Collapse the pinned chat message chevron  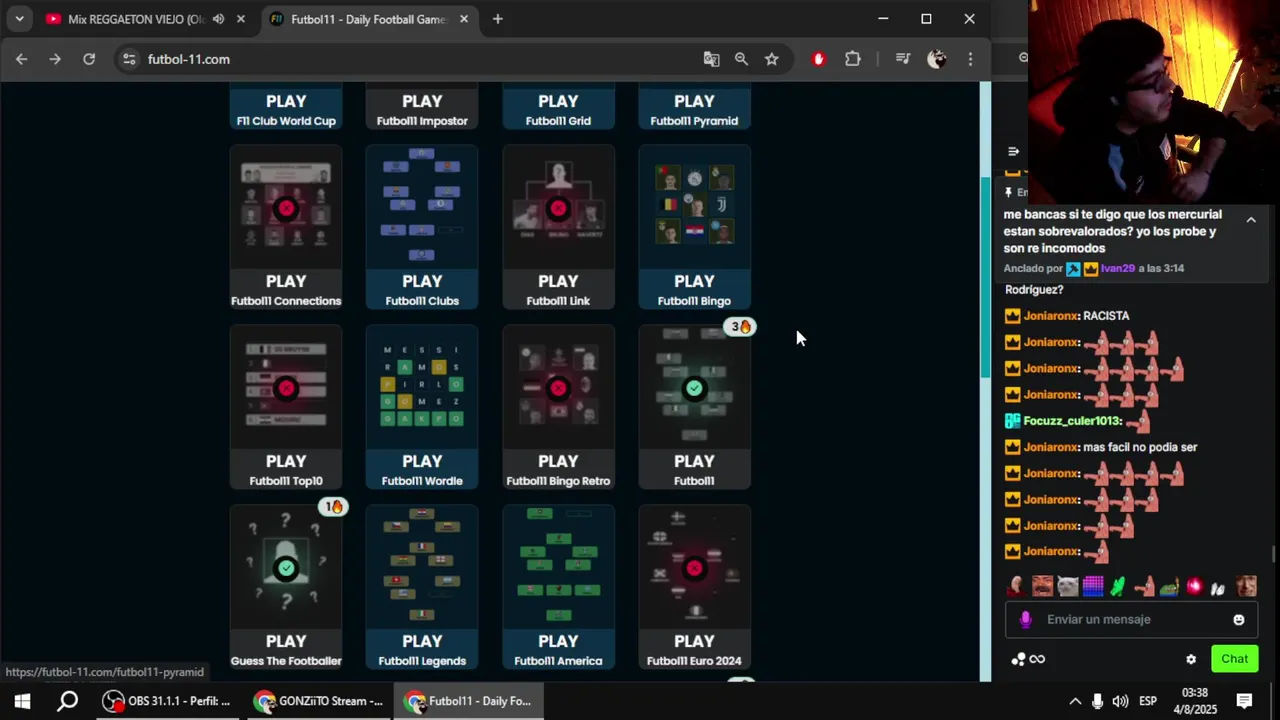pyautogui.click(x=1251, y=219)
